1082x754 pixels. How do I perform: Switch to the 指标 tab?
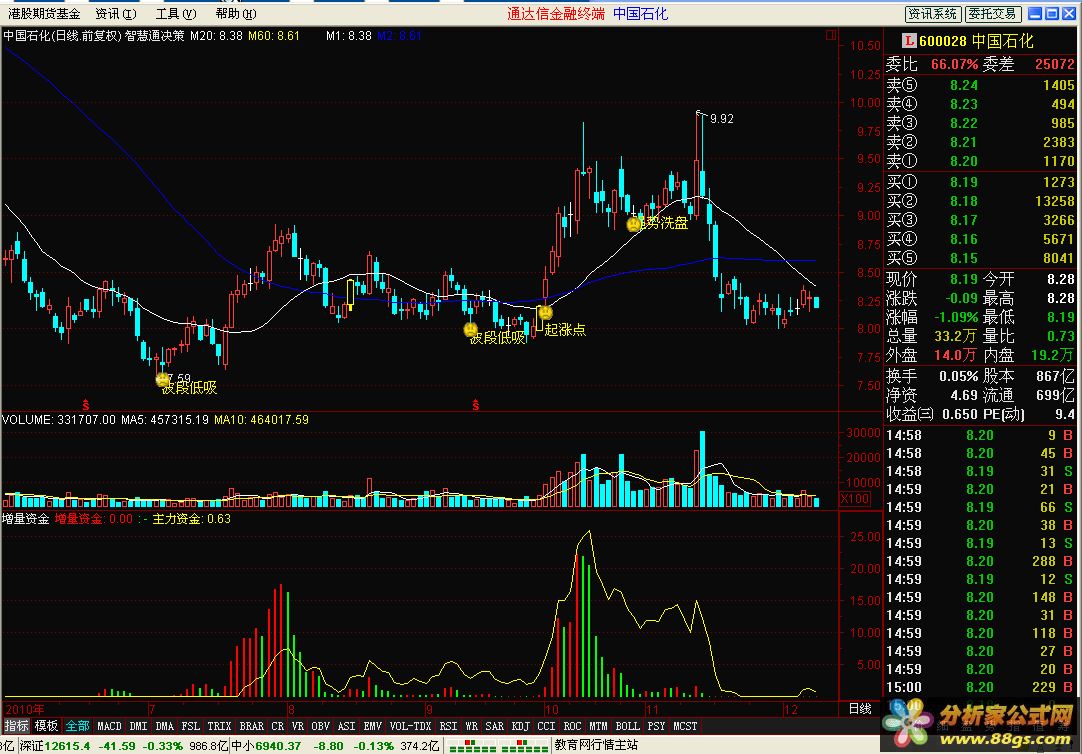tap(17, 726)
